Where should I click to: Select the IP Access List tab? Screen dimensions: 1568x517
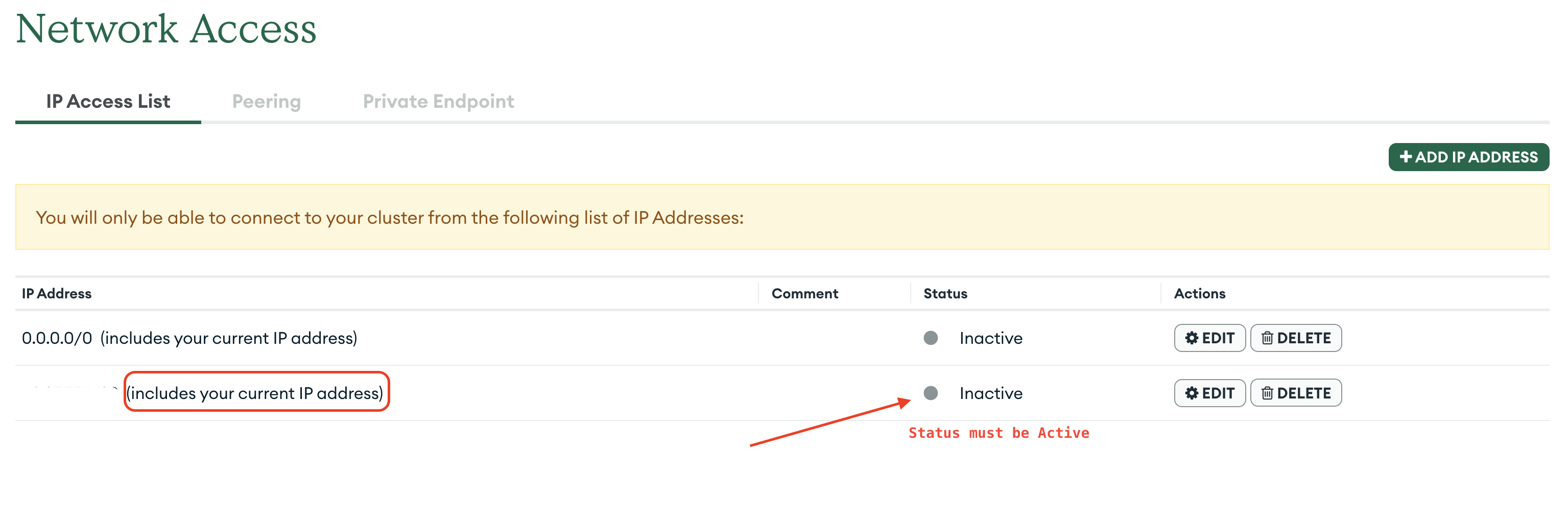108,101
